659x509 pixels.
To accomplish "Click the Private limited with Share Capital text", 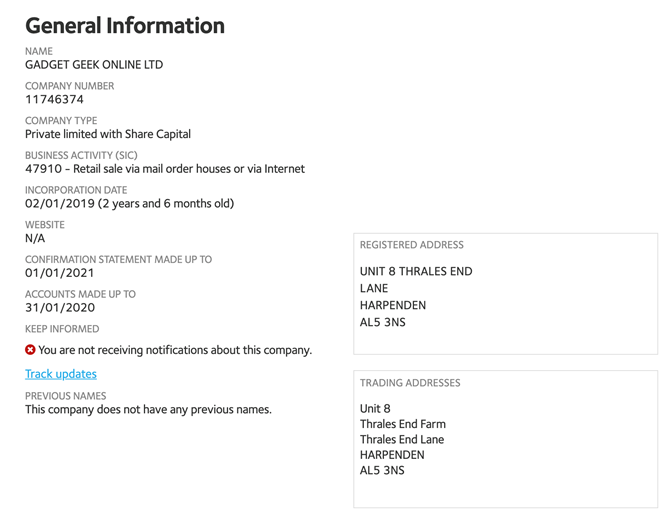I will pyautogui.click(x=108, y=134).
